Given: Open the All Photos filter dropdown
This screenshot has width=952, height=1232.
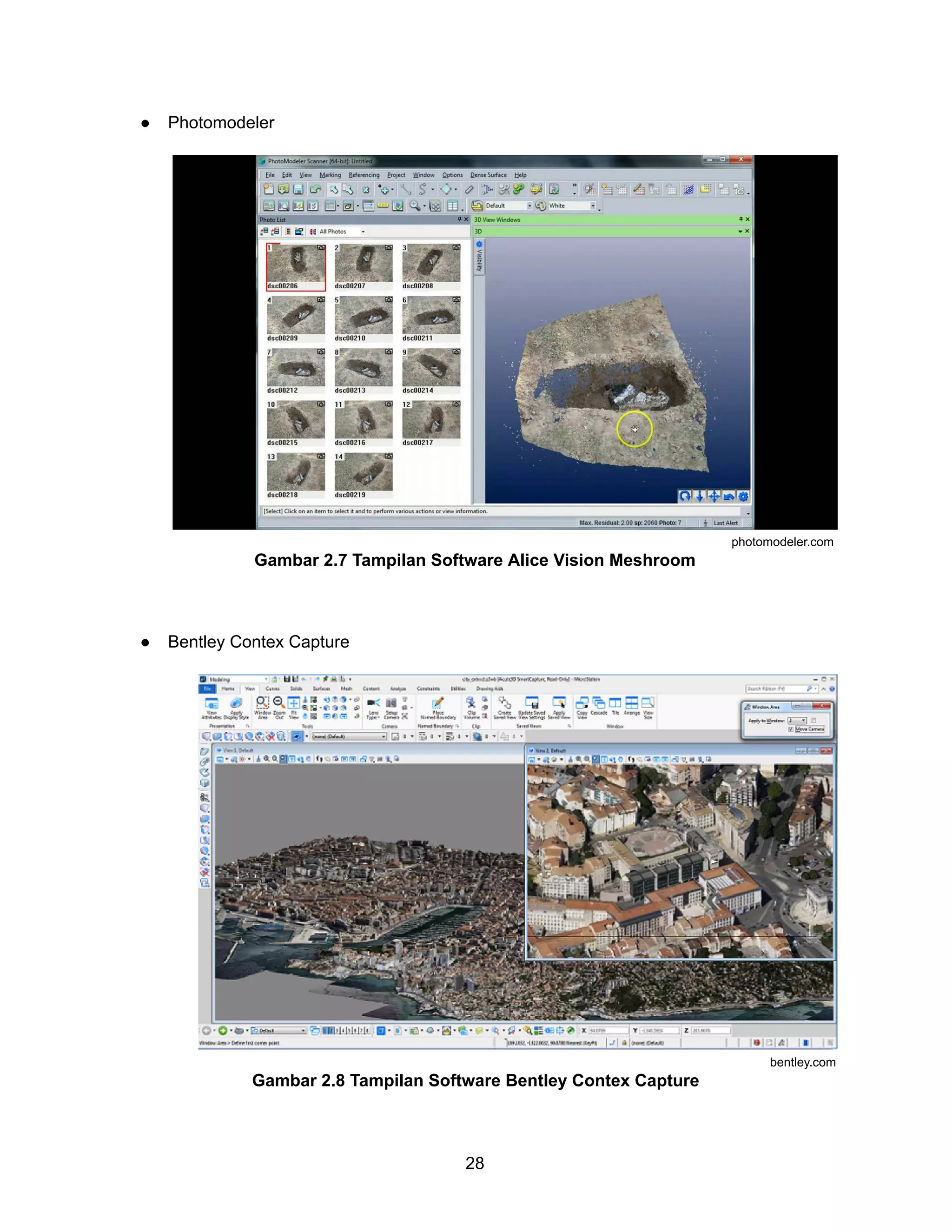Looking at the screenshot, I should pyautogui.click(x=363, y=232).
